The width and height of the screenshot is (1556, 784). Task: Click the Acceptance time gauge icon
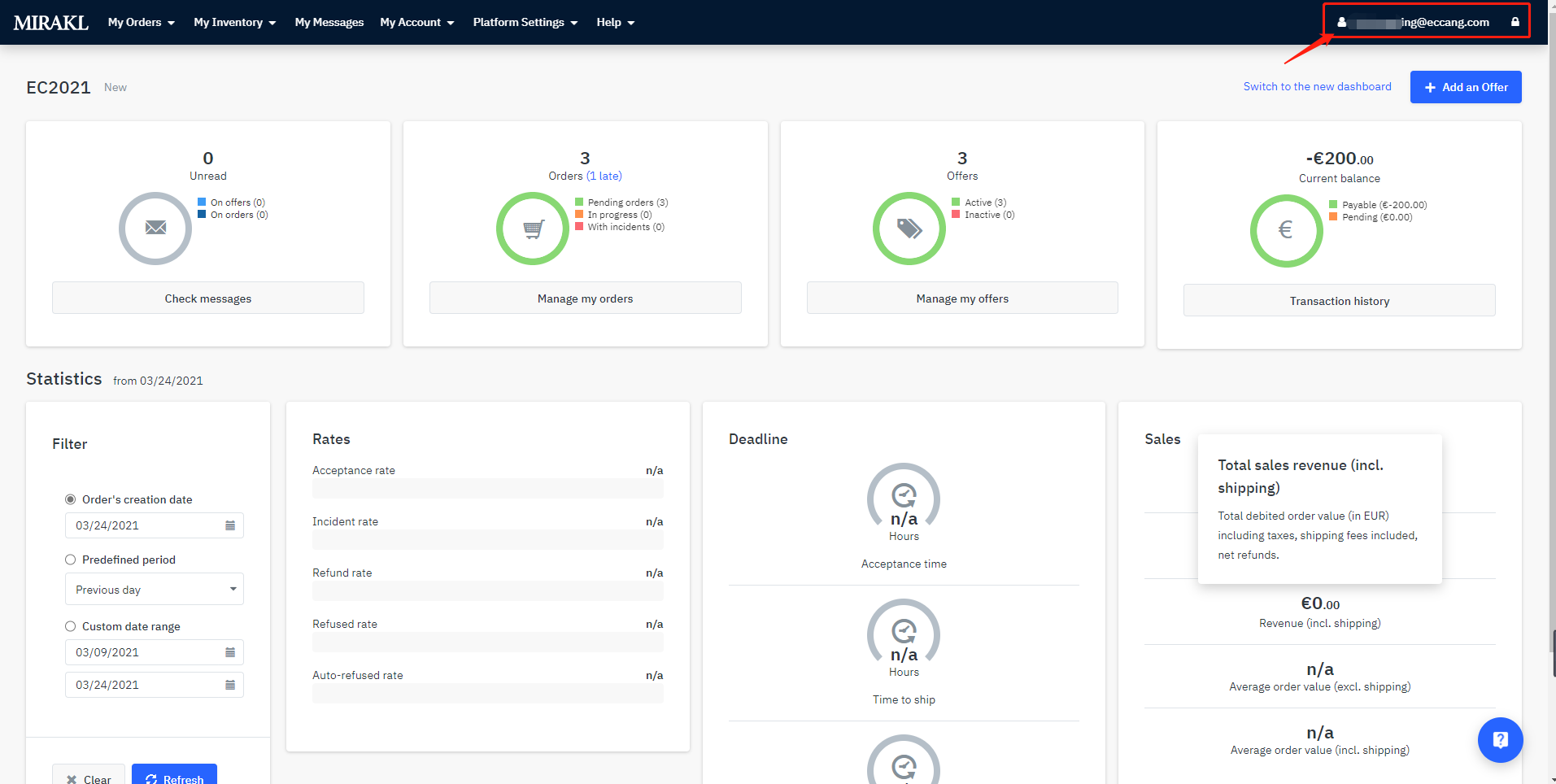tap(904, 495)
